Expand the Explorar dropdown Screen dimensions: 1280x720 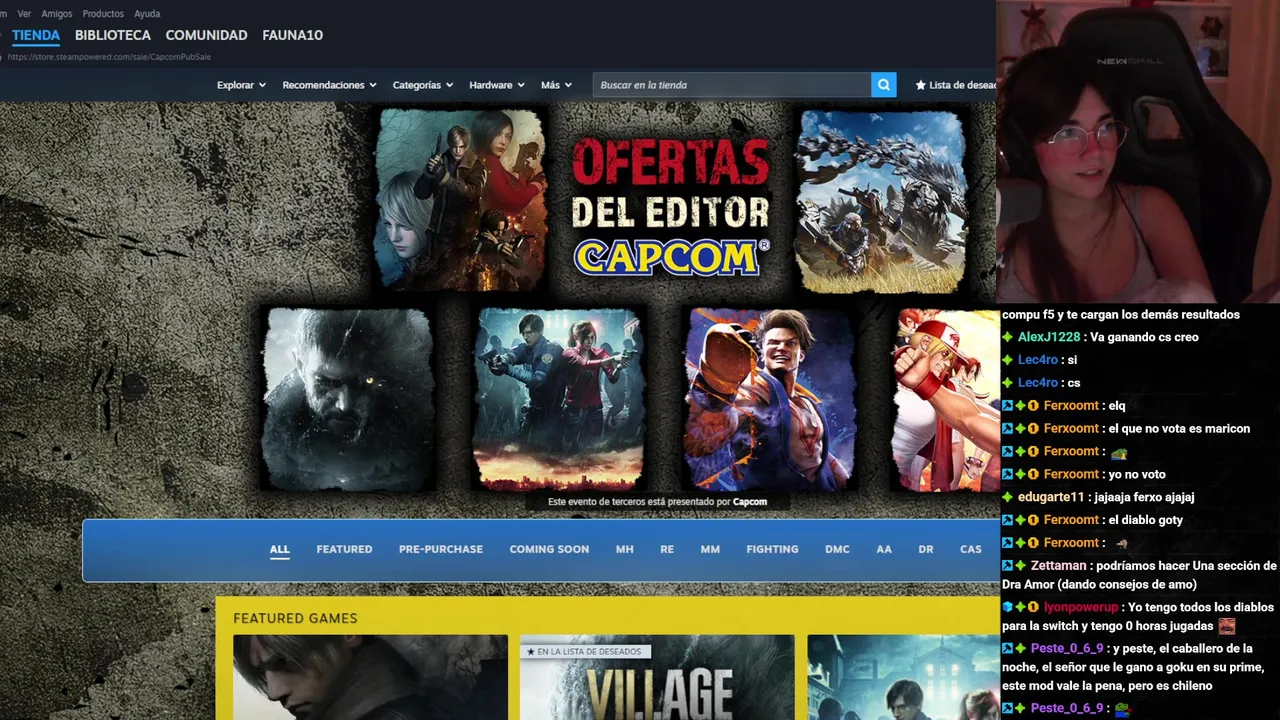[x=241, y=85]
